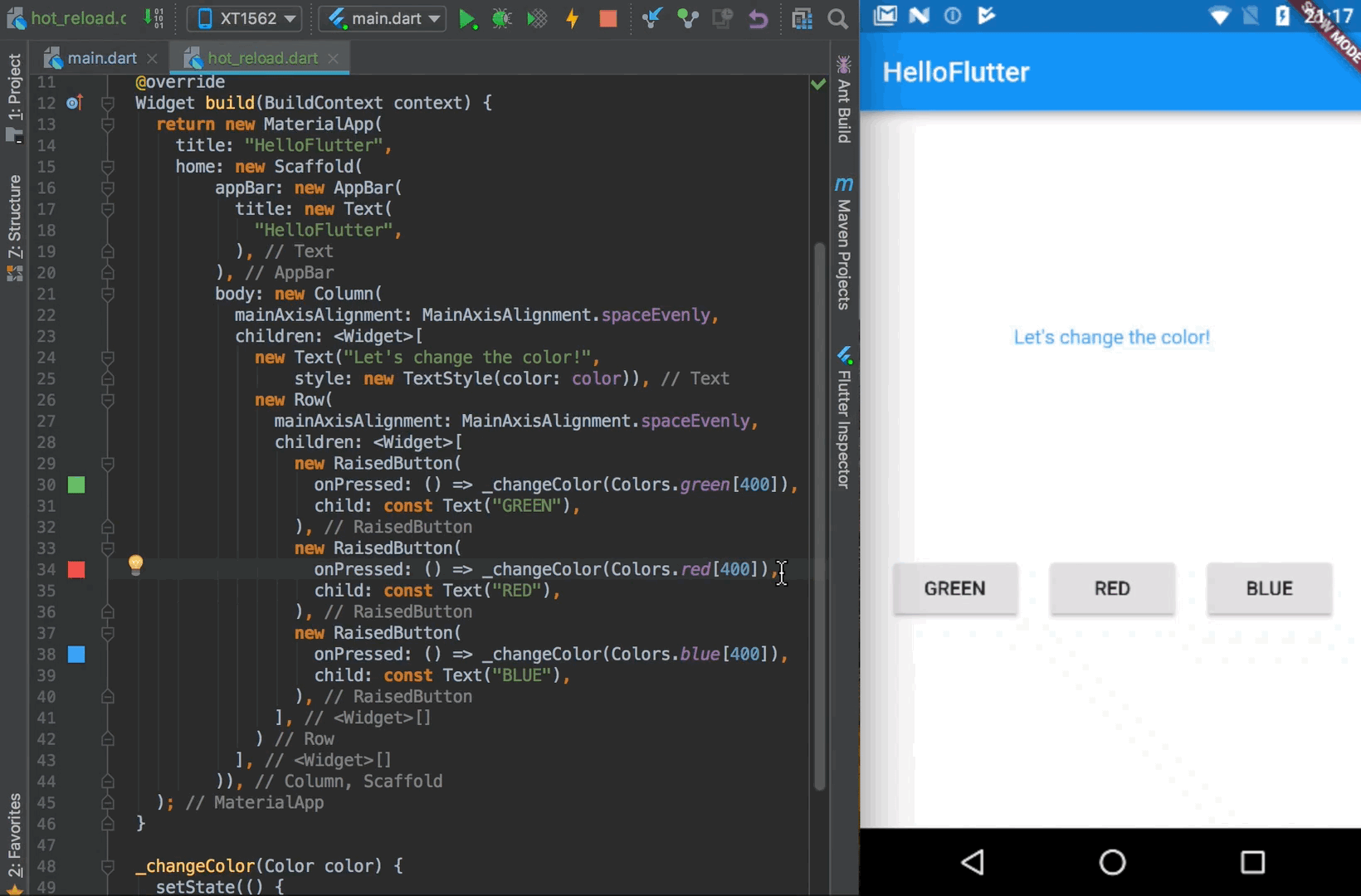Image resolution: width=1361 pixels, height=896 pixels.
Task: Click the blue color swatch in the gutter on line 38
Action: (x=76, y=654)
